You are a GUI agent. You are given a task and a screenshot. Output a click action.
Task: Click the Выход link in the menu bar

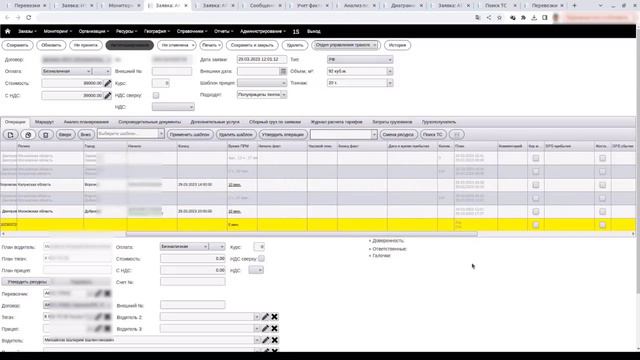pyautogui.click(x=313, y=31)
